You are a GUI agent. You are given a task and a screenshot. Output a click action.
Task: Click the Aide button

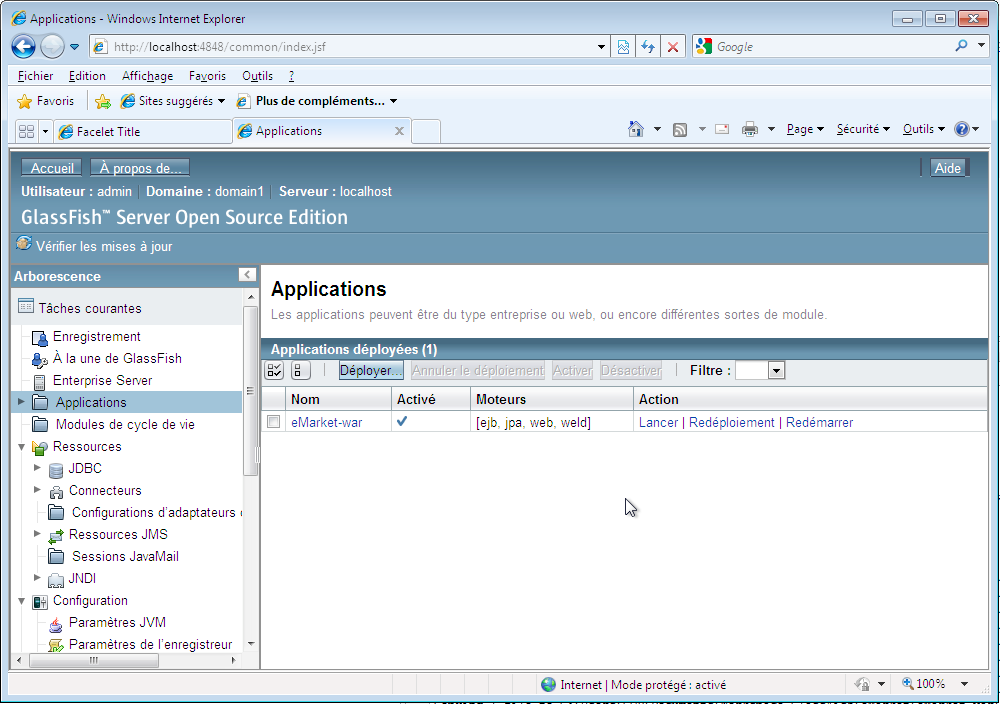[x=948, y=168]
